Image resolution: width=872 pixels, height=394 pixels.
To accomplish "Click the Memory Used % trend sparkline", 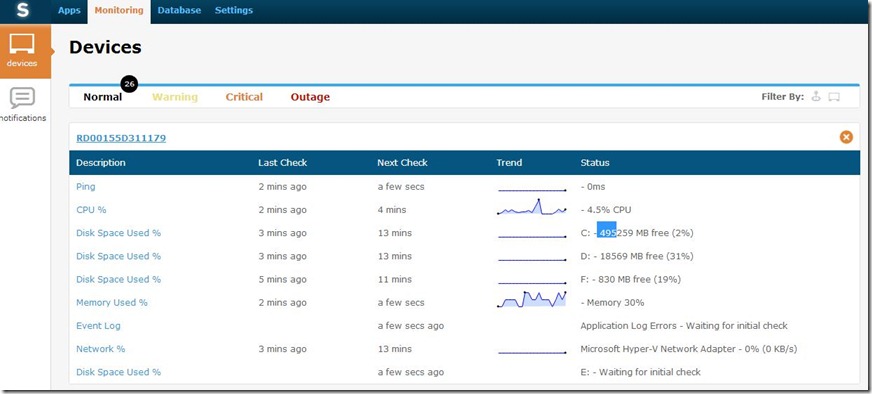I will [532, 299].
